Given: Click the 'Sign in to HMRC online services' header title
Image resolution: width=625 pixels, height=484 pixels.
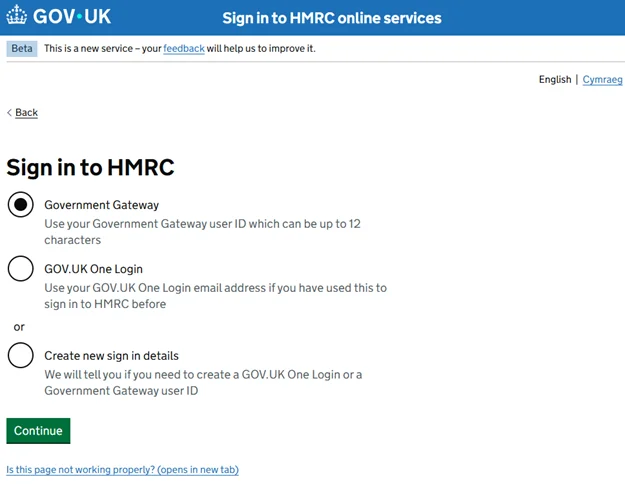Looking at the screenshot, I should point(332,18).
